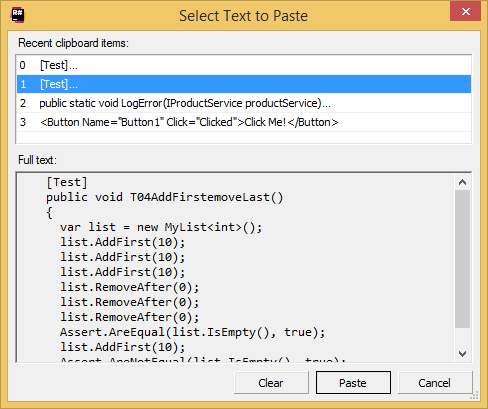Click the dialog title 'Select Text to Paste'
The image size is (488, 409).
click(243, 16)
